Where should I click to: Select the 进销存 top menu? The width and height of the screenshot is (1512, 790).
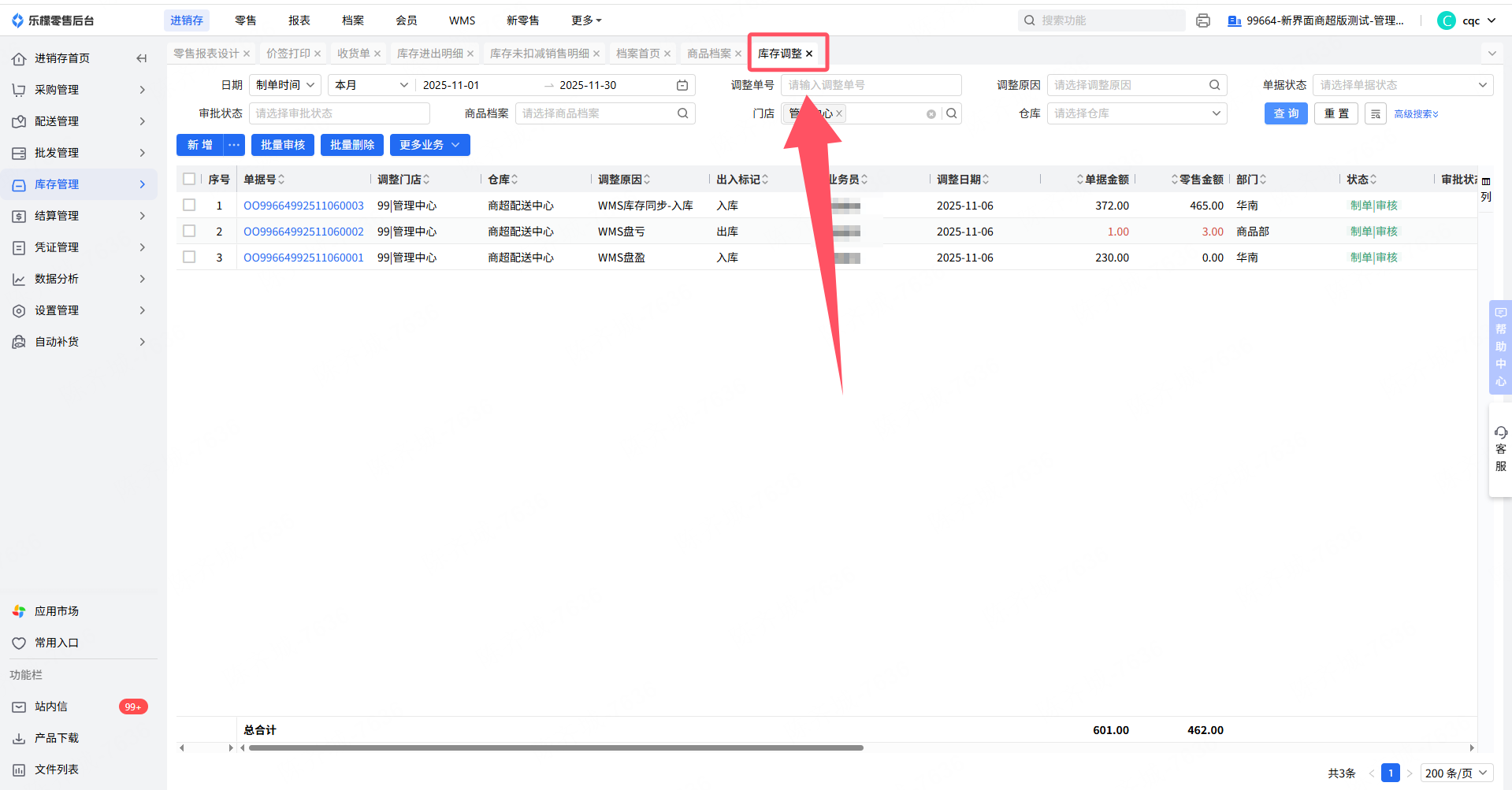[x=187, y=20]
